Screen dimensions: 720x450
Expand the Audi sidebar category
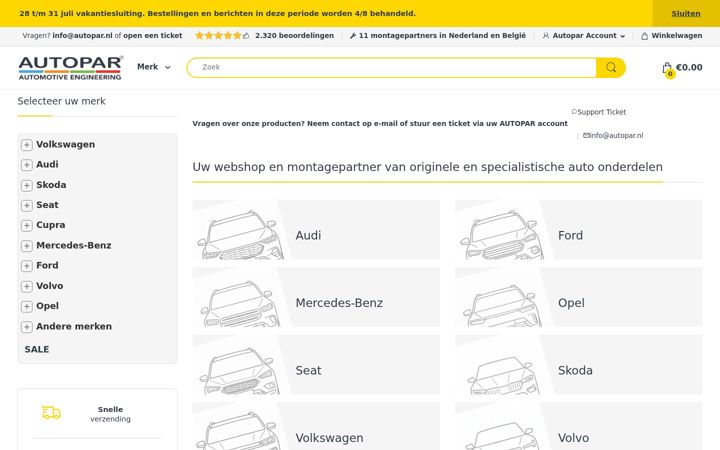click(x=27, y=165)
